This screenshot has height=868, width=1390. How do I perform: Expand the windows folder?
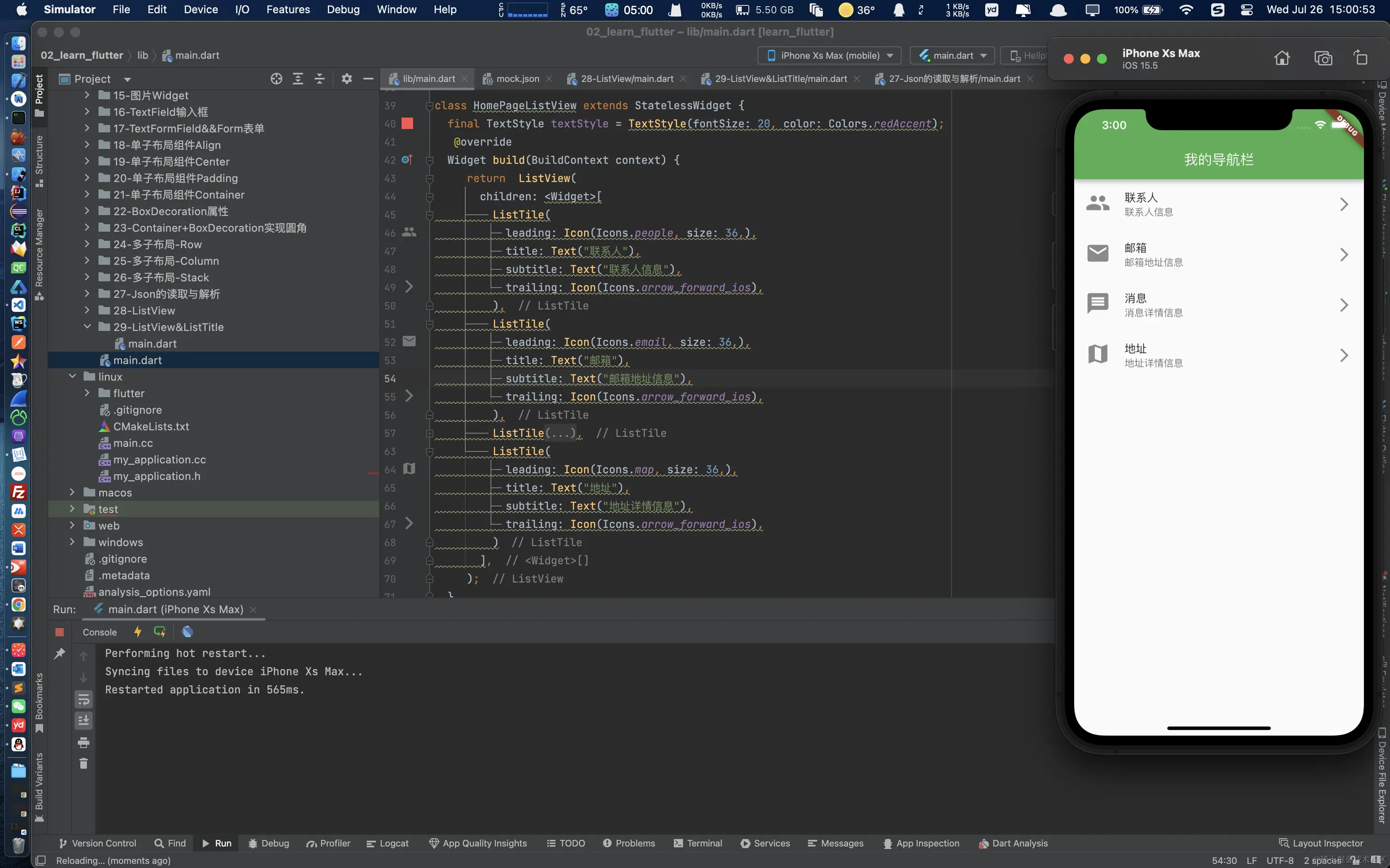(72, 542)
